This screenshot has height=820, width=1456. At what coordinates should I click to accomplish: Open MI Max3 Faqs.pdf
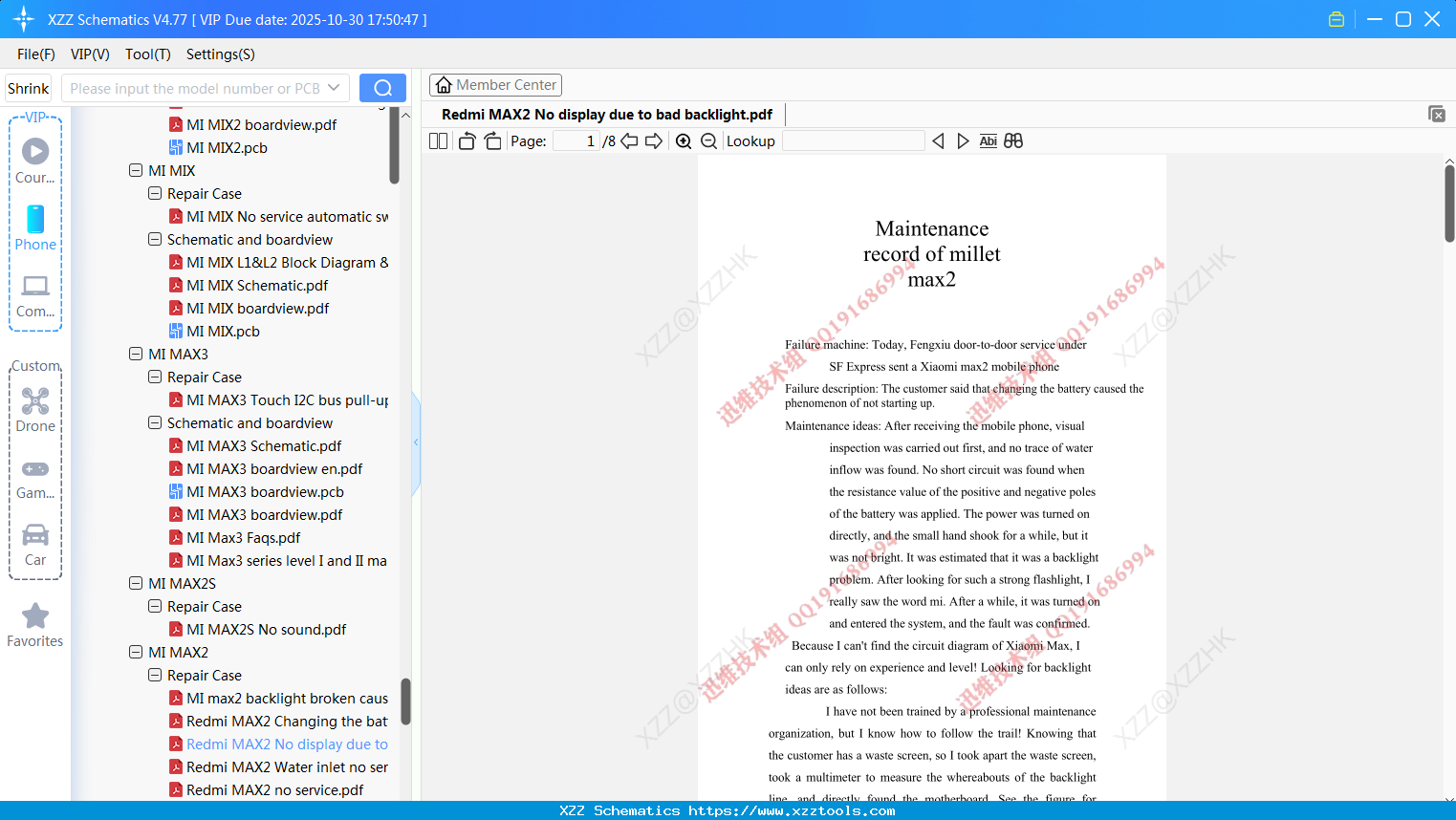(243, 538)
